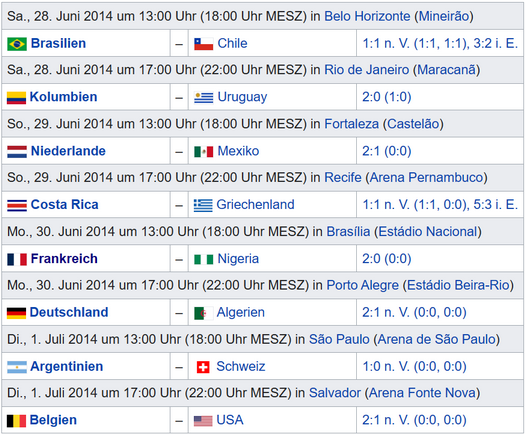Open the Estádio Beira-Rio link
The height and width of the screenshot is (435, 525).
coord(458,285)
